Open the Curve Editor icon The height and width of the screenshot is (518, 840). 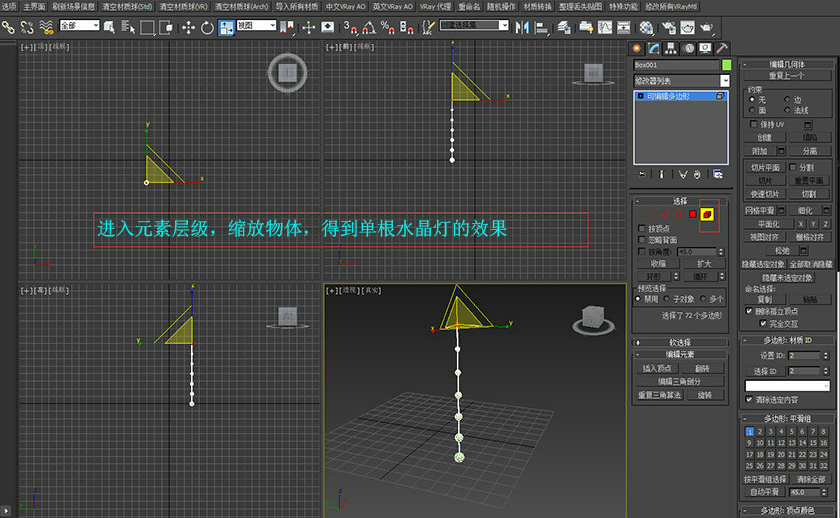pyautogui.click(x=605, y=27)
